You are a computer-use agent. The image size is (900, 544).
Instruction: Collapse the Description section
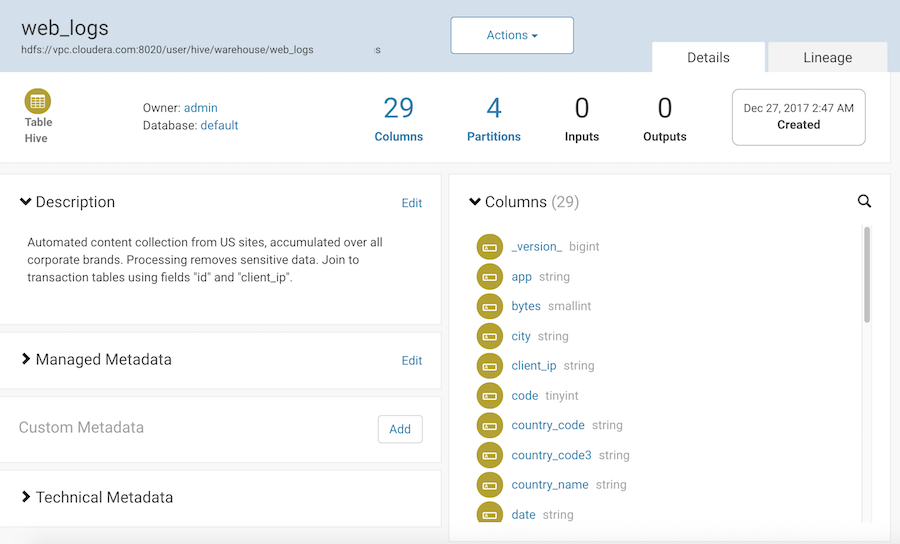coord(26,202)
